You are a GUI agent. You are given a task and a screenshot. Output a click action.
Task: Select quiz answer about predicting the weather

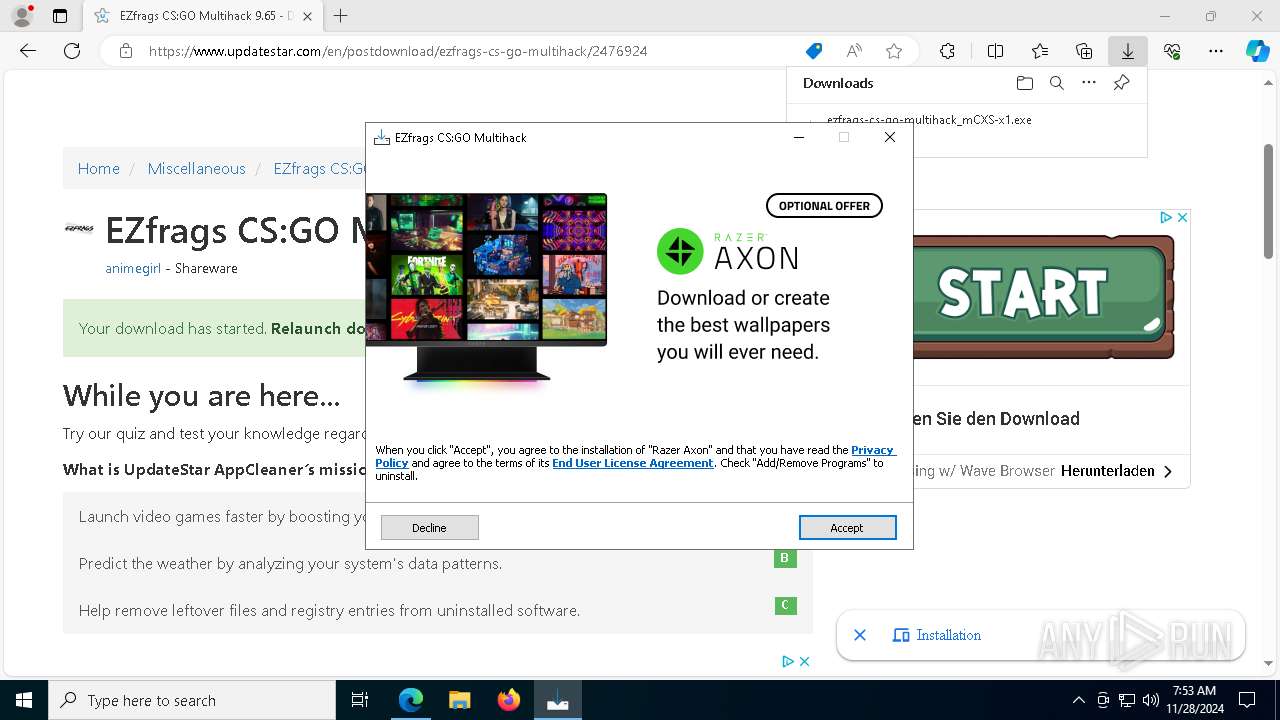point(290,564)
